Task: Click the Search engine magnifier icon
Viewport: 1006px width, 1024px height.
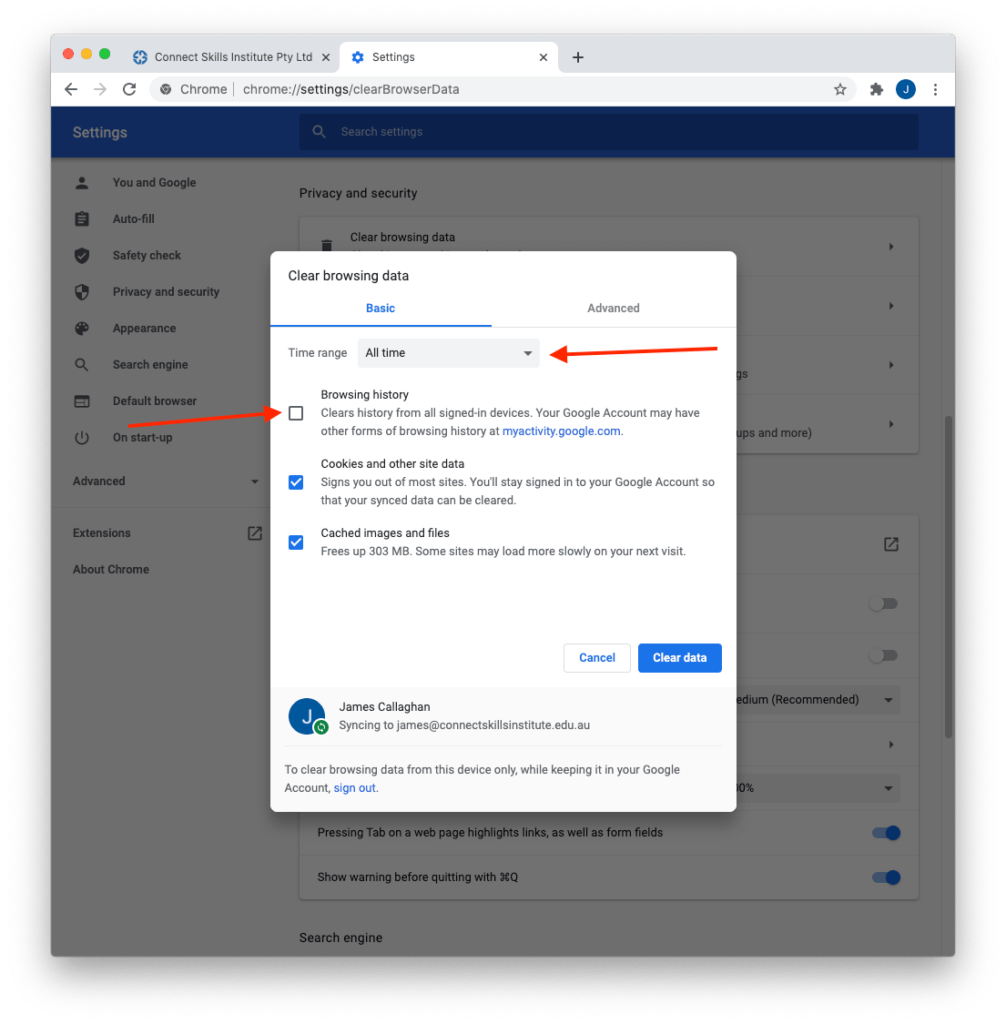Action: click(x=82, y=364)
